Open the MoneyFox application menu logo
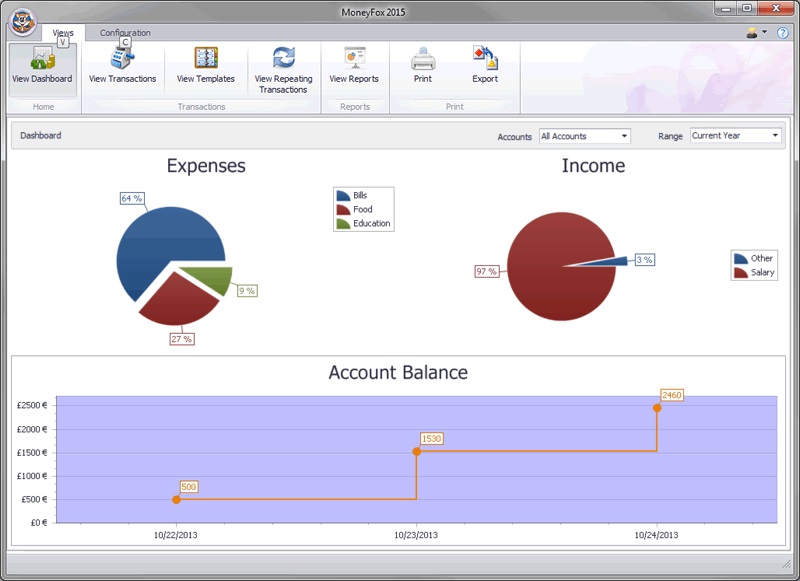This screenshot has height=581, width=800. pos(22,22)
